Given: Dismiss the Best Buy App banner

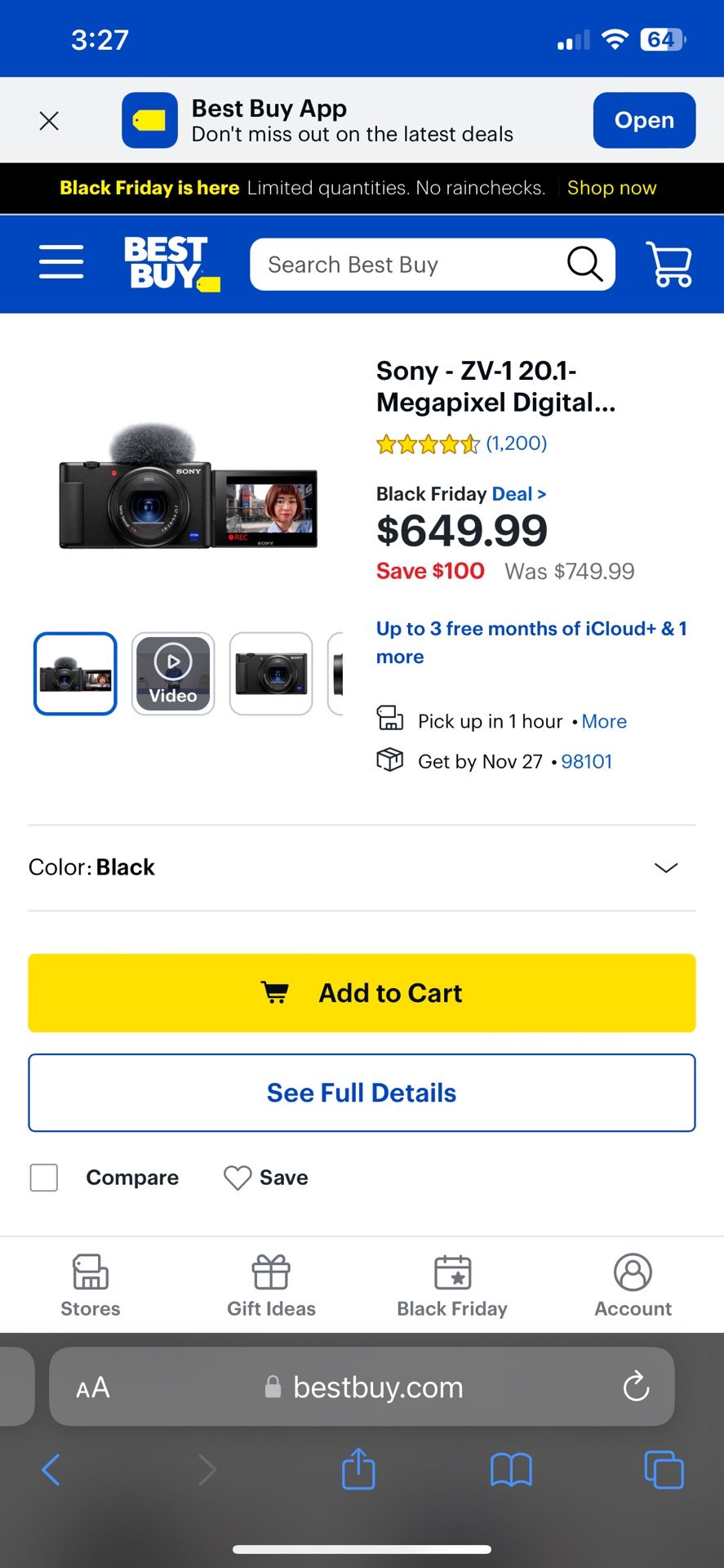Looking at the screenshot, I should coord(49,121).
